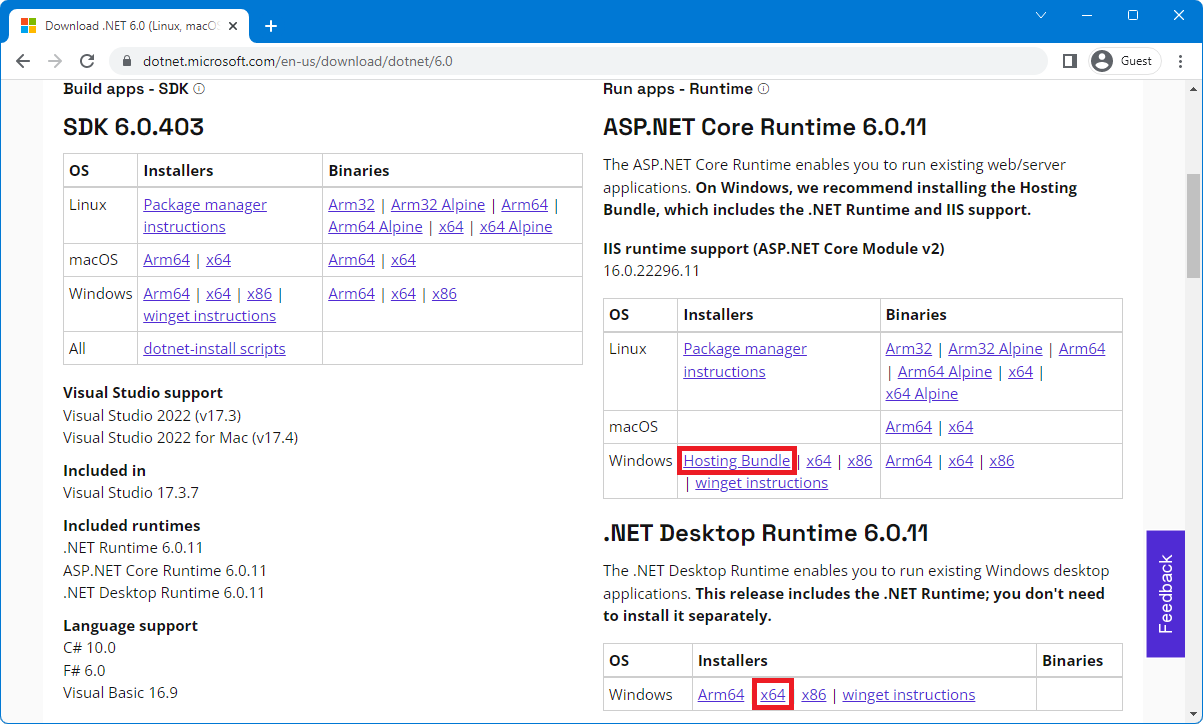
Task: Click Visual Studio 2022 for Mac (v17.4) text
Action: (180, 437)
